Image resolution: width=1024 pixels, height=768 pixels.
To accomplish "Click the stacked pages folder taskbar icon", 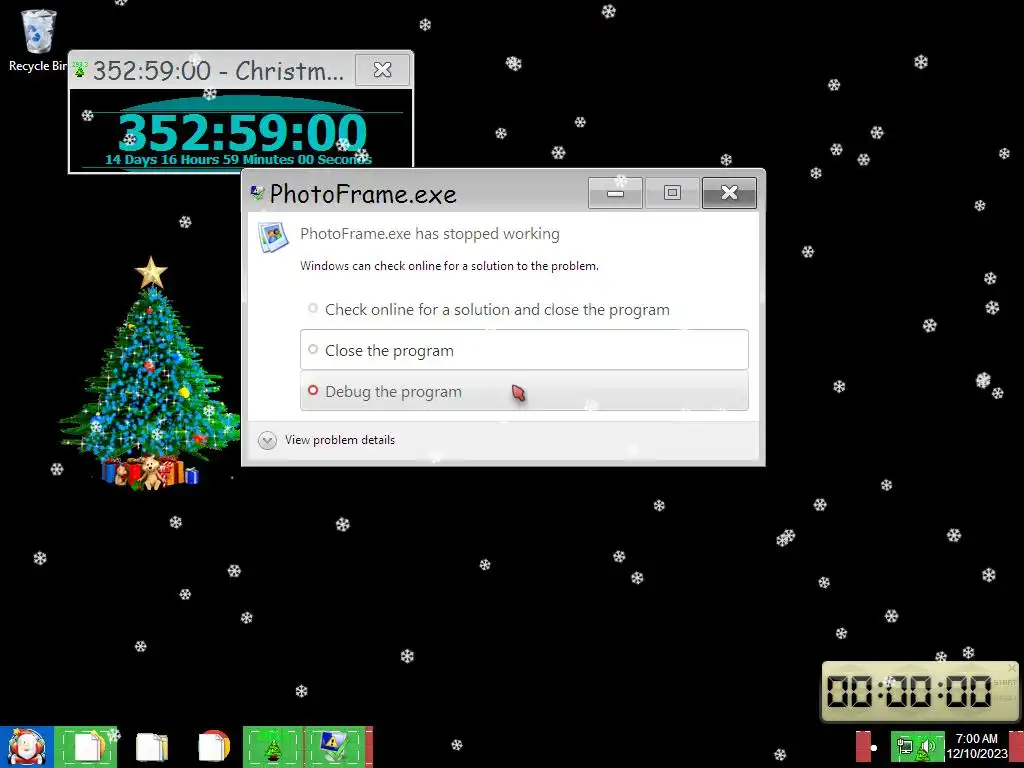I will pyautogui.click(x=152, y=747).
